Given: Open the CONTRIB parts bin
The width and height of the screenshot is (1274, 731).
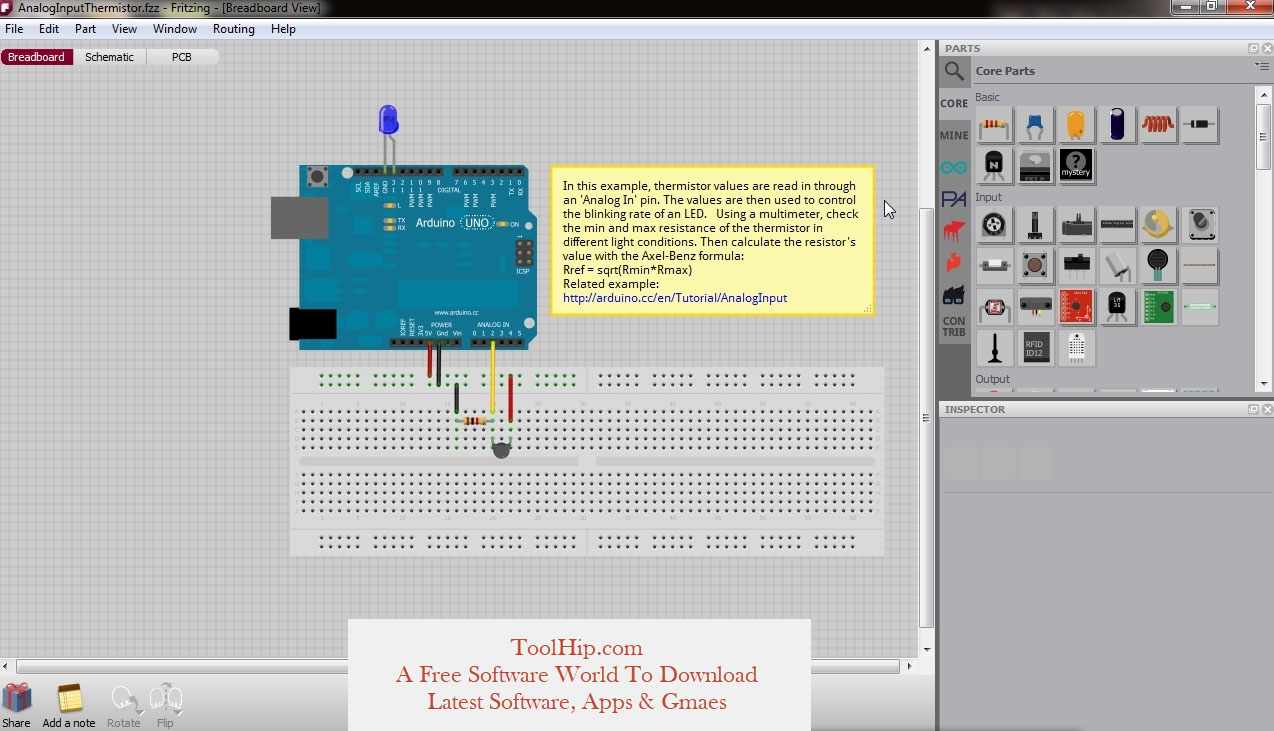Looking at the screenshot, I should click(954, 327).
